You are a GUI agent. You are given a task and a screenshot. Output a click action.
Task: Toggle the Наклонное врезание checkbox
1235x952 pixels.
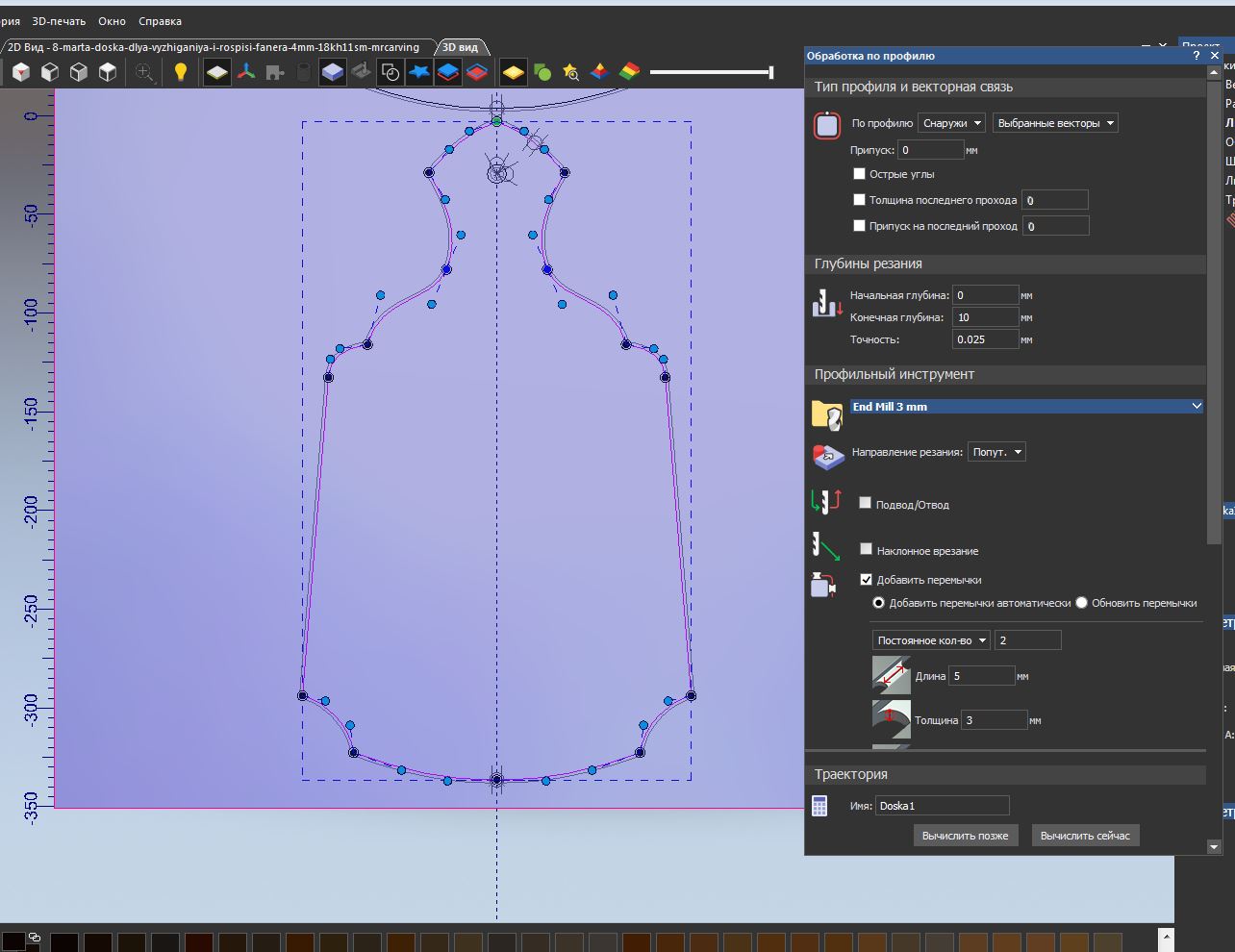(866, 549)
